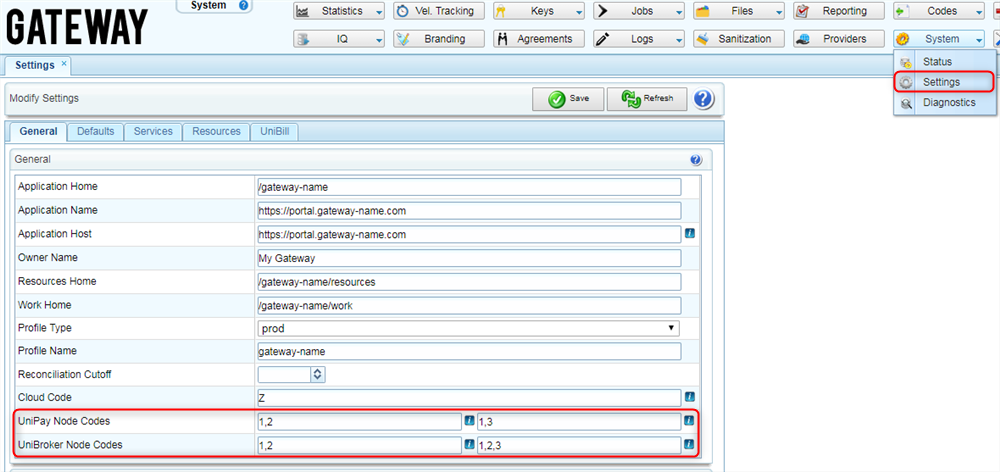
Task: Adjust the Reconciliation Cutoff stepper arrows
Action: pos(318,375)
